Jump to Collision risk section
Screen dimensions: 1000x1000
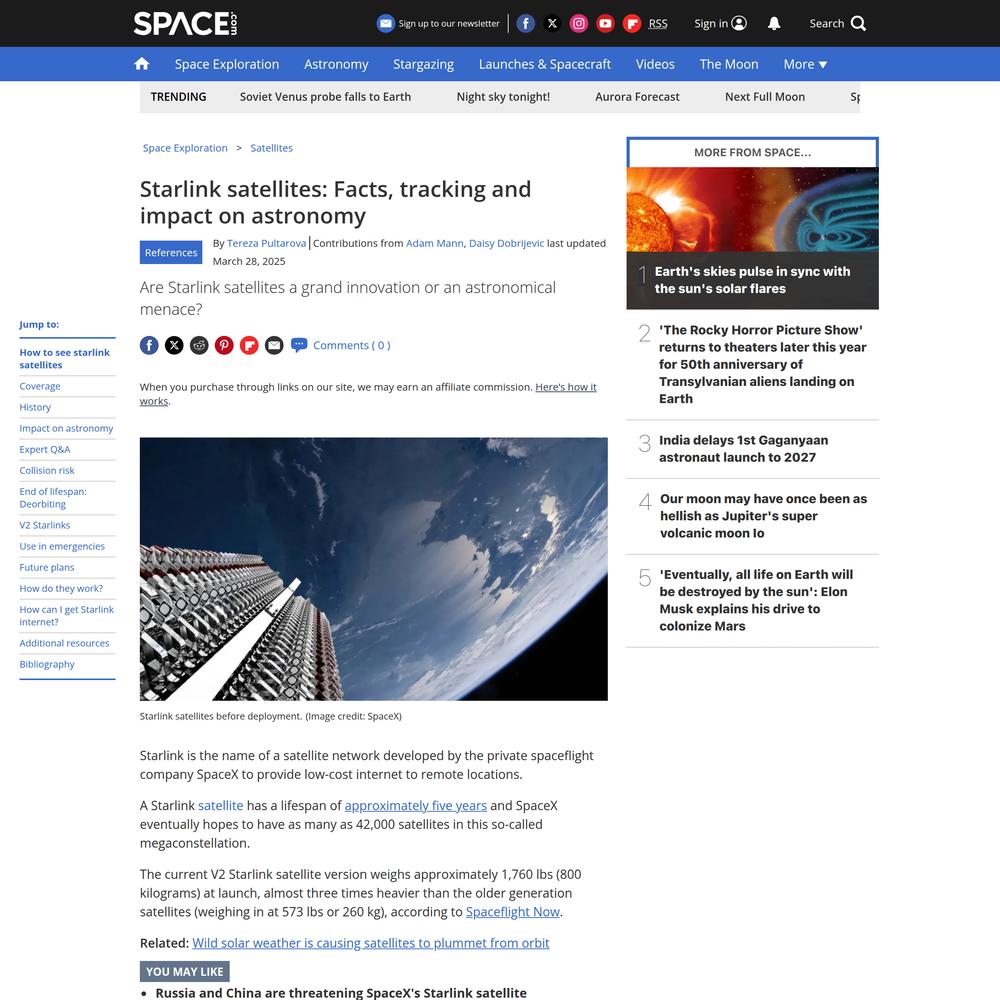47,470
